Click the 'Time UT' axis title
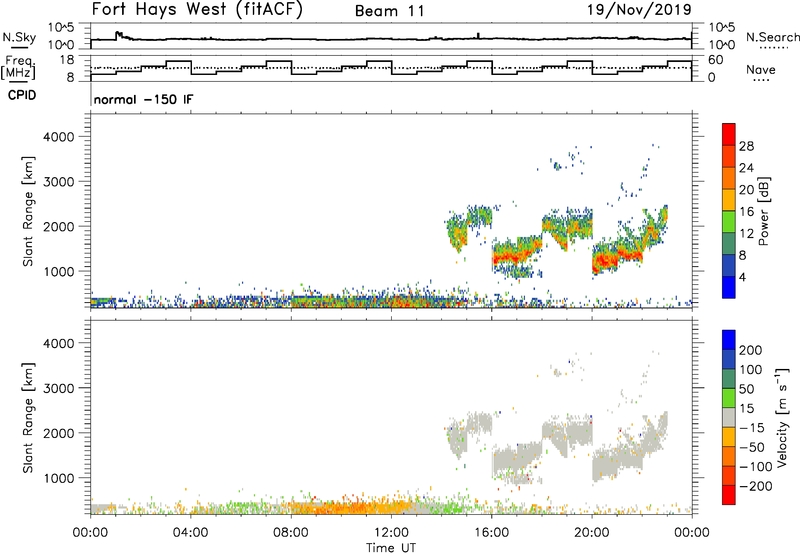Image resolution: width=800 pixels, height=554 pixels. [391, 548]
